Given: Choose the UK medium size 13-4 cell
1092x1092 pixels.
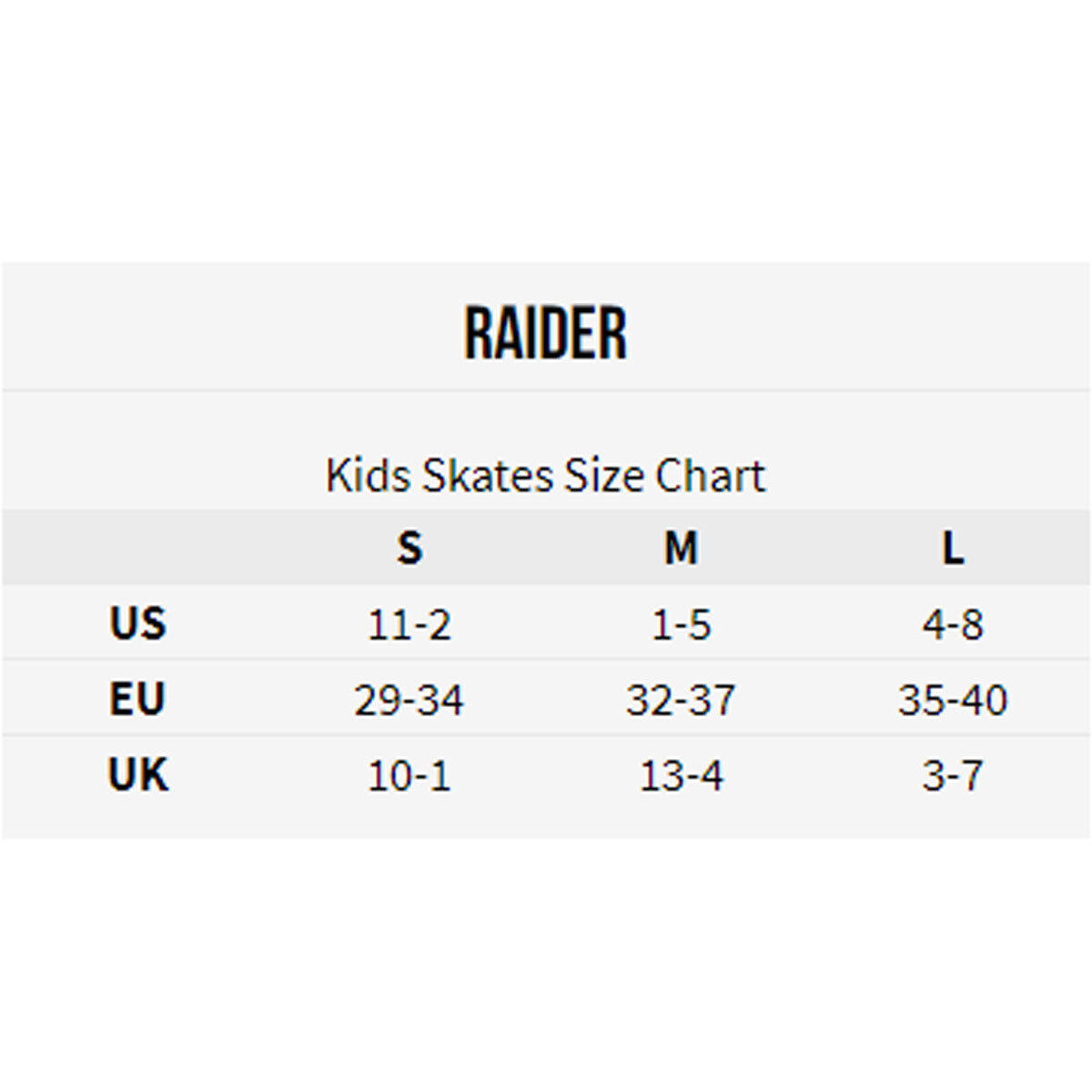Looking at the screenshot, I should [x=681, y=776].
